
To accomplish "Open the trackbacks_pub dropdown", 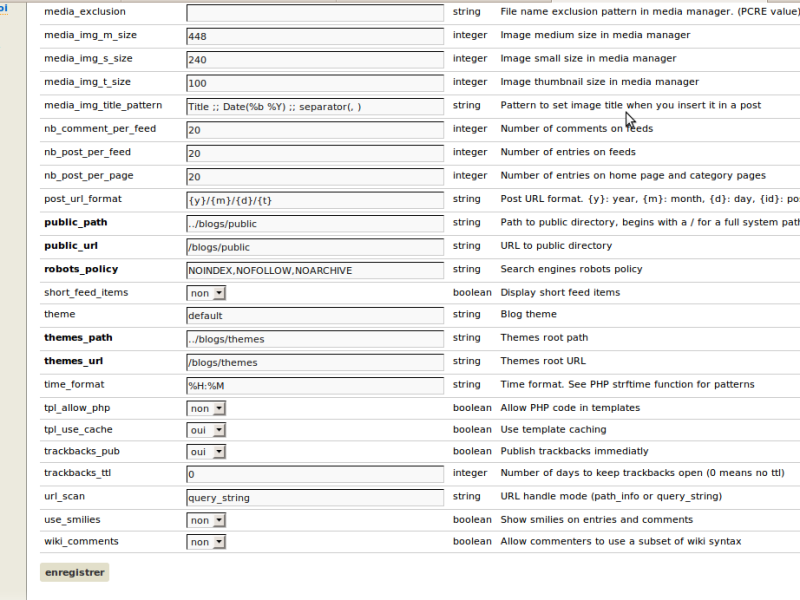I will tap(206, 452).
